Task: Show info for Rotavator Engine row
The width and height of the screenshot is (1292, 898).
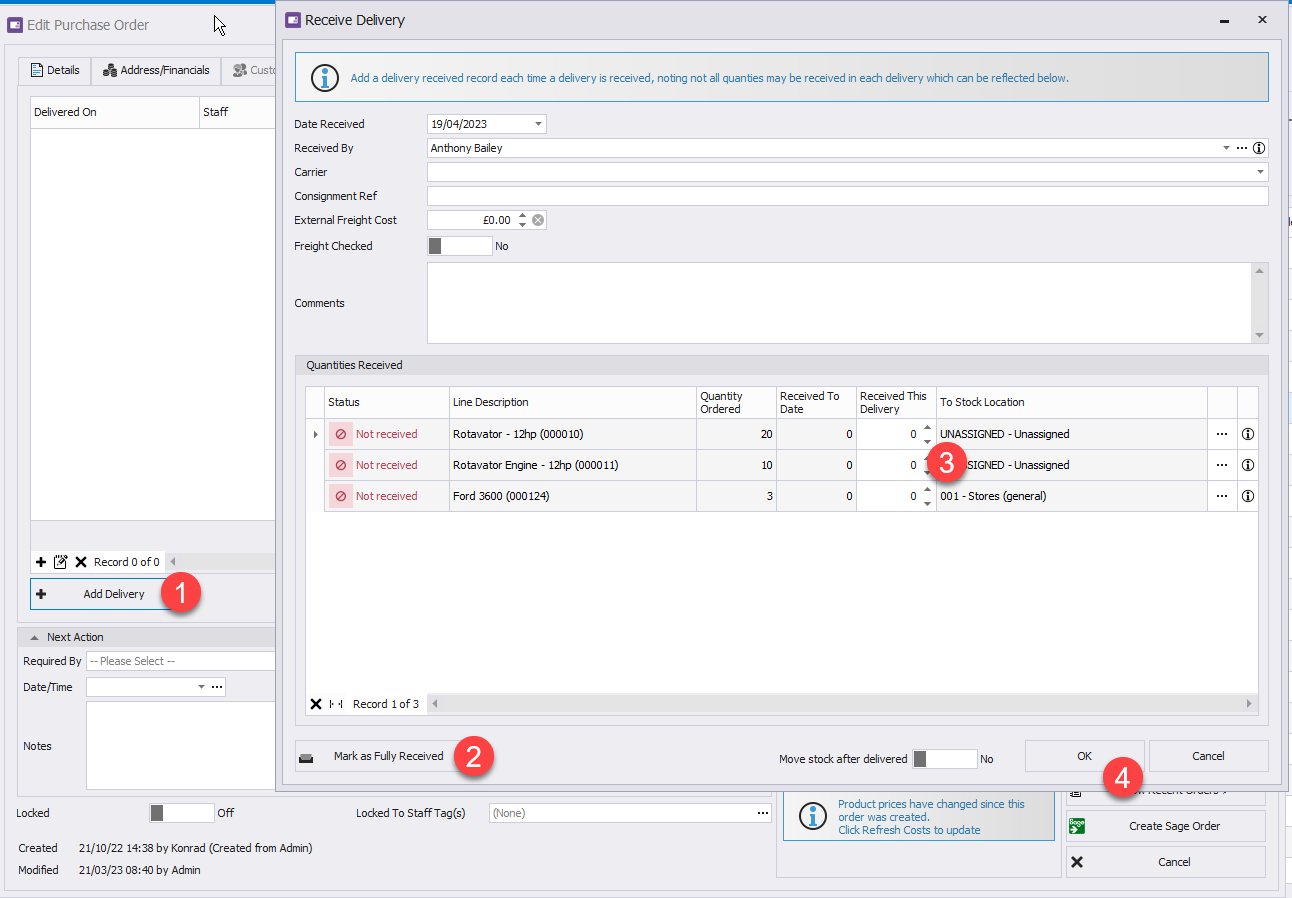Action: [x=1248, y=465]
